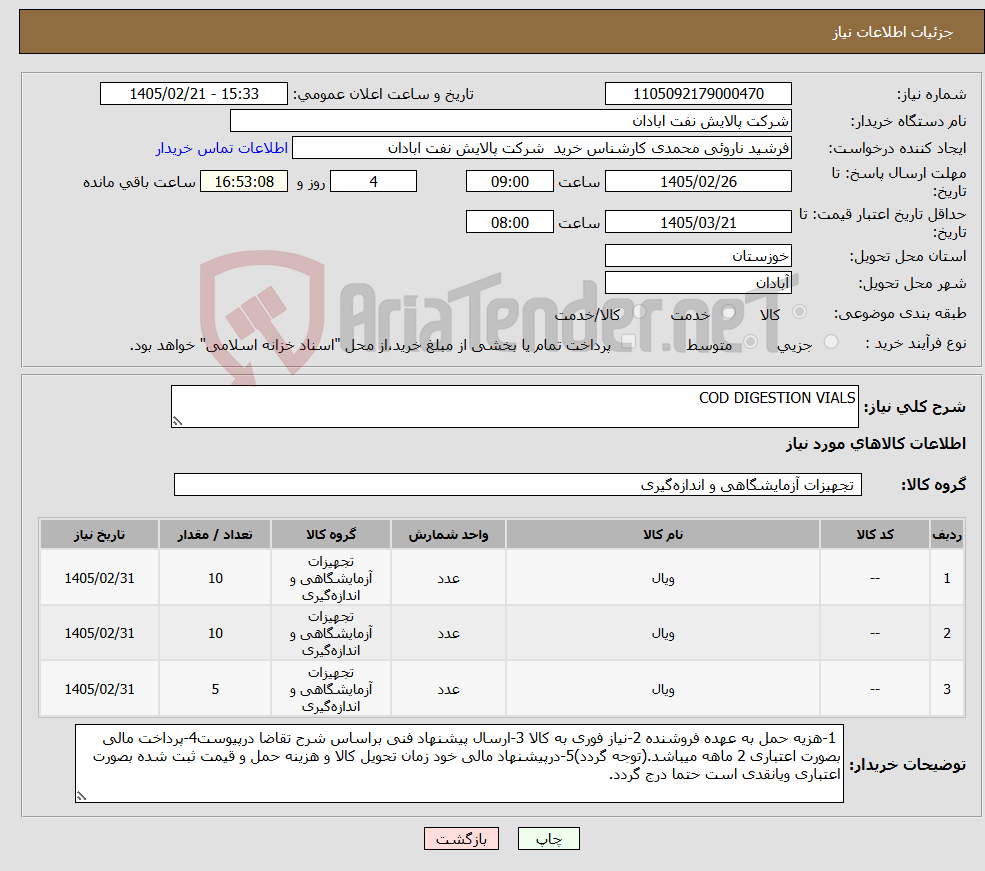The width and height of the screenshot is (985, 871).
Task: Click the ویال item name in row 1
Action: pyautogui.click(x=663, y=578)
